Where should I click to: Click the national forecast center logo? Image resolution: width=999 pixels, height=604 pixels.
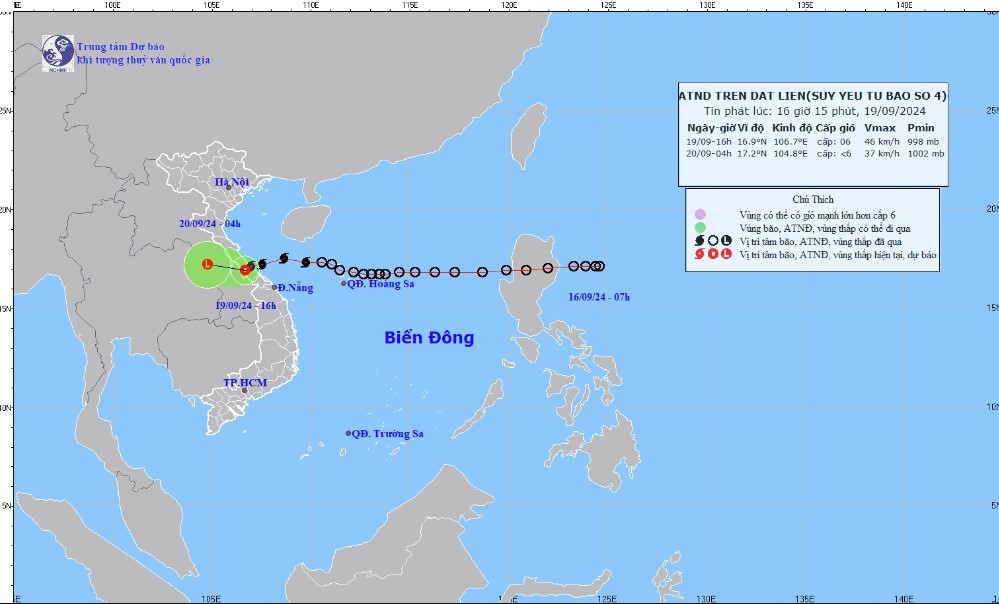coord(57,53)
